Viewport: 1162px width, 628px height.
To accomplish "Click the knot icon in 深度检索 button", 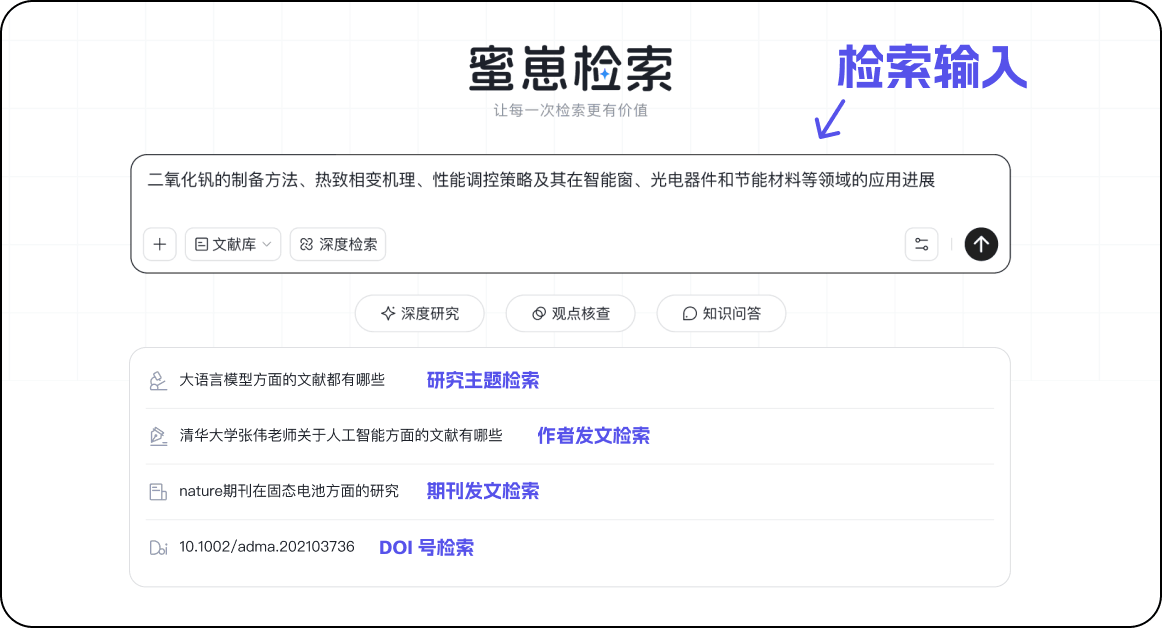I will point(307,244).
